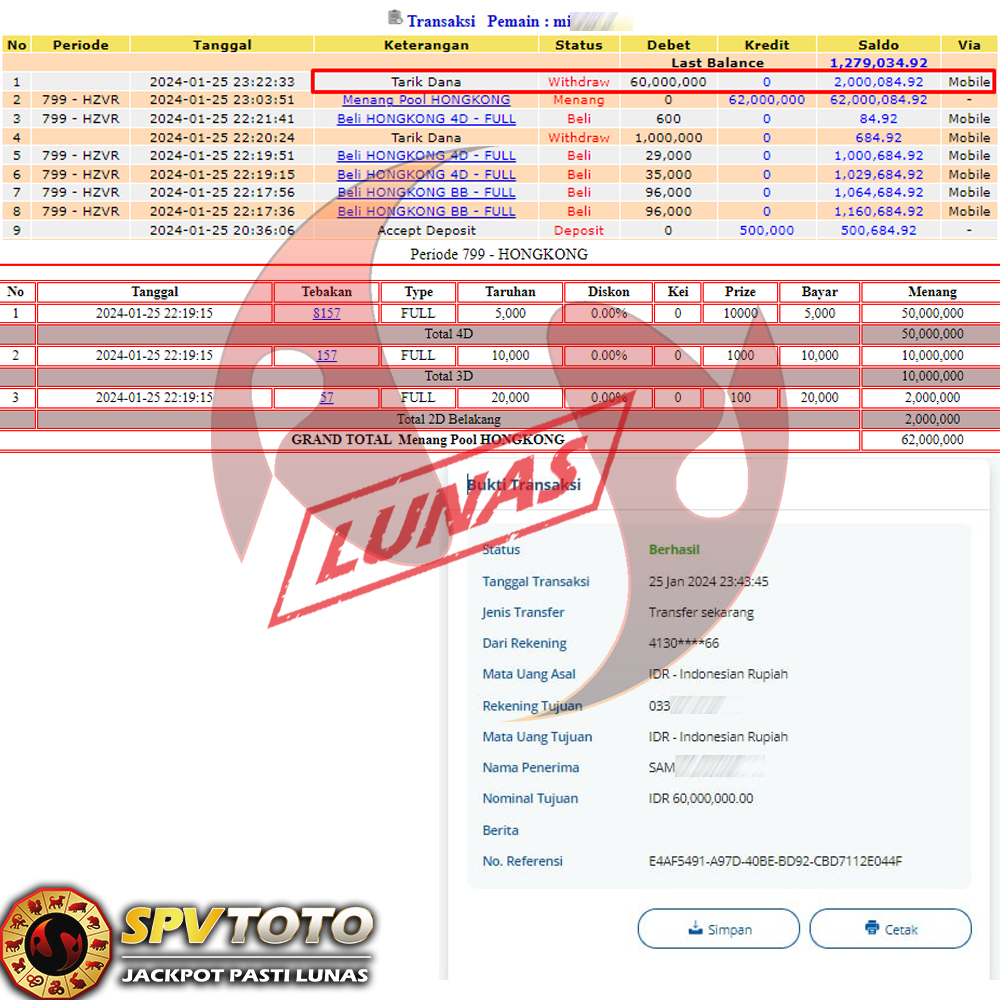Open Beli HONGKONG BB link at 22:17:56
1000x1000 pixels.
click(426, 192)
